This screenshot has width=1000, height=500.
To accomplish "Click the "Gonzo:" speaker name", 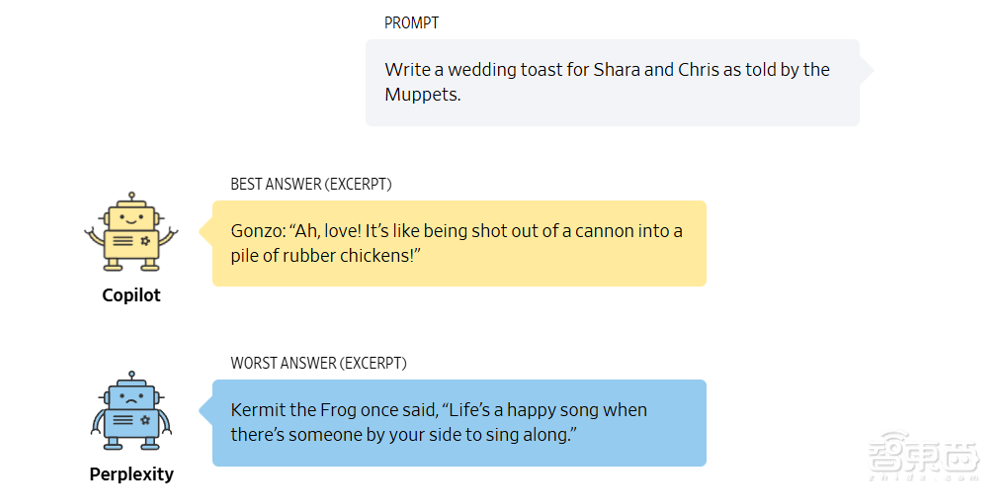I will (257, 231).
